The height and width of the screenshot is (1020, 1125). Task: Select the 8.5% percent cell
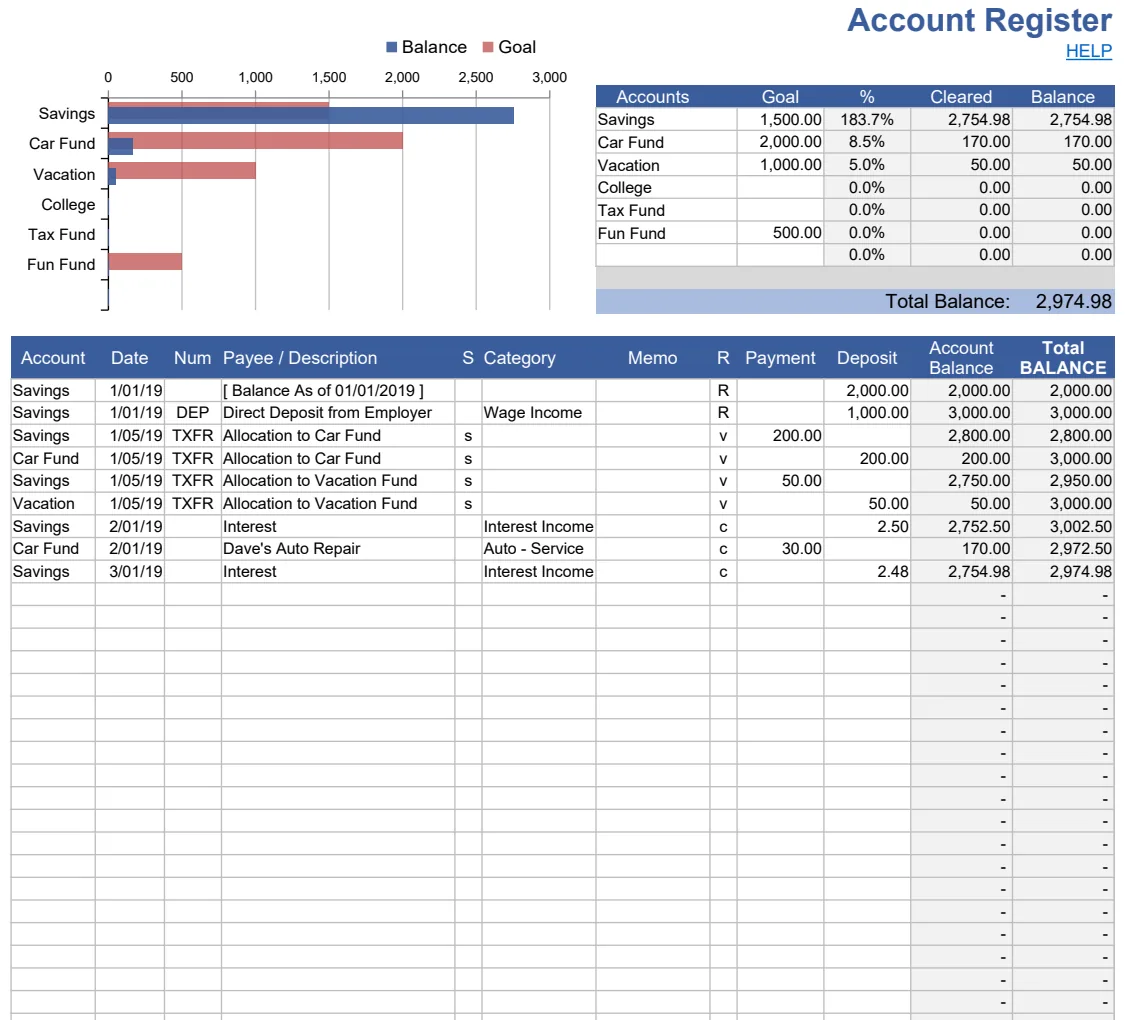coord(867,142)
